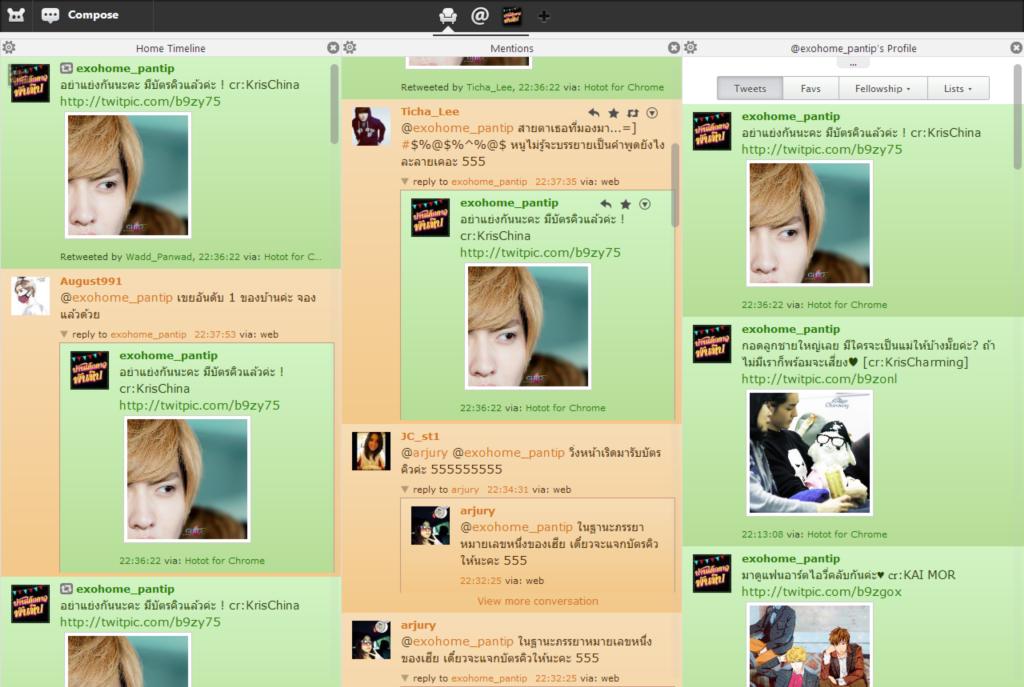Select the Favs tab in profile
This screenshot has width=1024, height=687.
tap(810, 88)
